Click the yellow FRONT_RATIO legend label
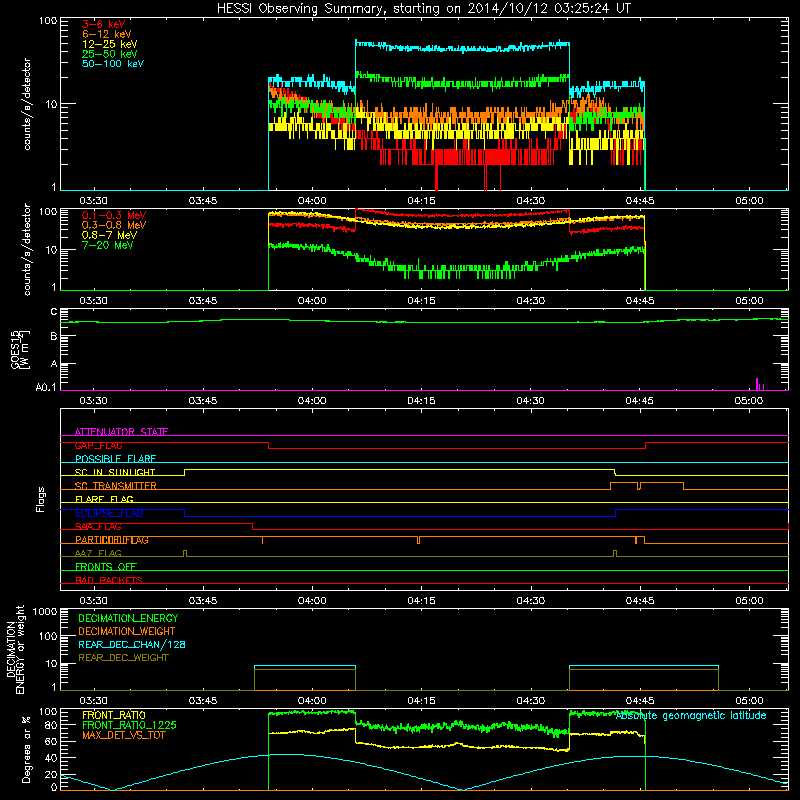This screenshot has height=800, width=800. [x=114, y=715]
